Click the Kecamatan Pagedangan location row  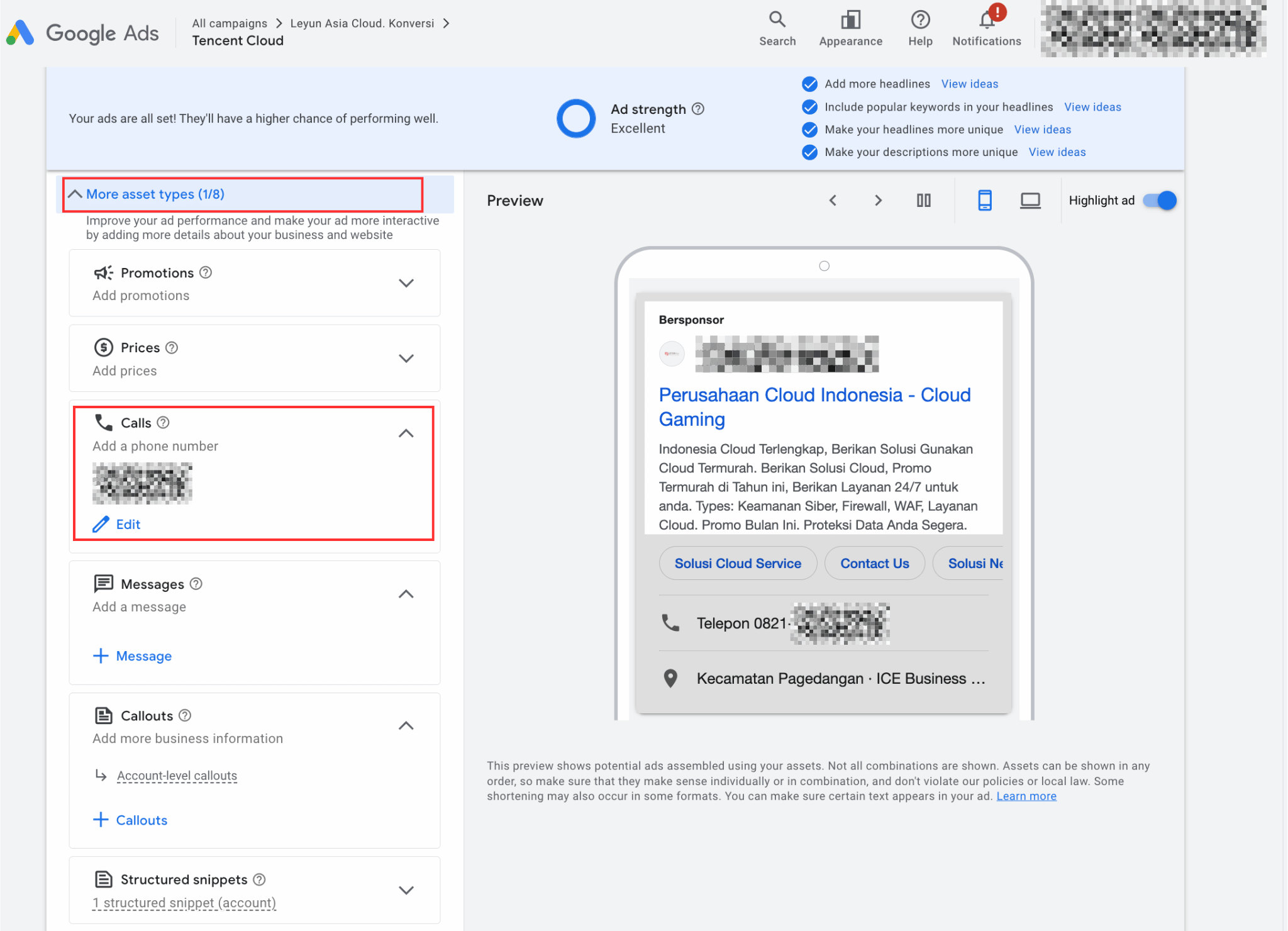tap(823, 678)
